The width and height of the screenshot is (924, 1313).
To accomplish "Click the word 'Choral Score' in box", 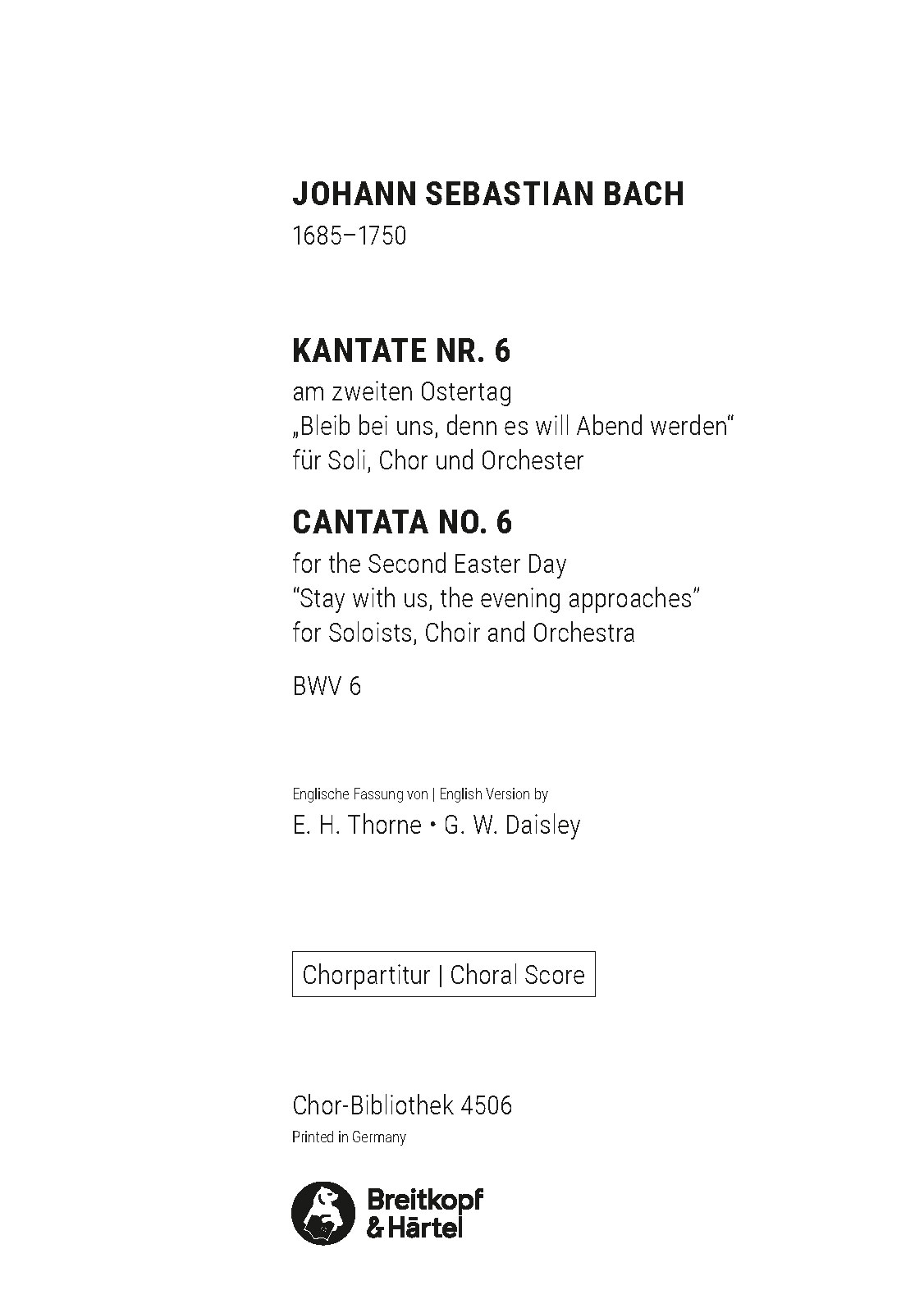I will tap(517, 974).
